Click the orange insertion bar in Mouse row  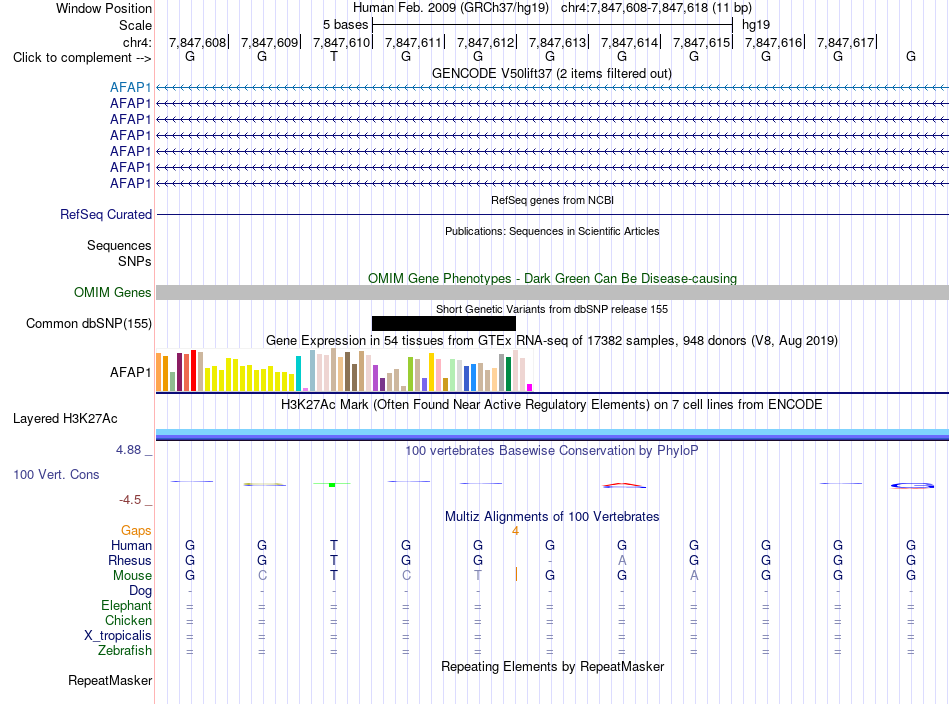(516, 574)
